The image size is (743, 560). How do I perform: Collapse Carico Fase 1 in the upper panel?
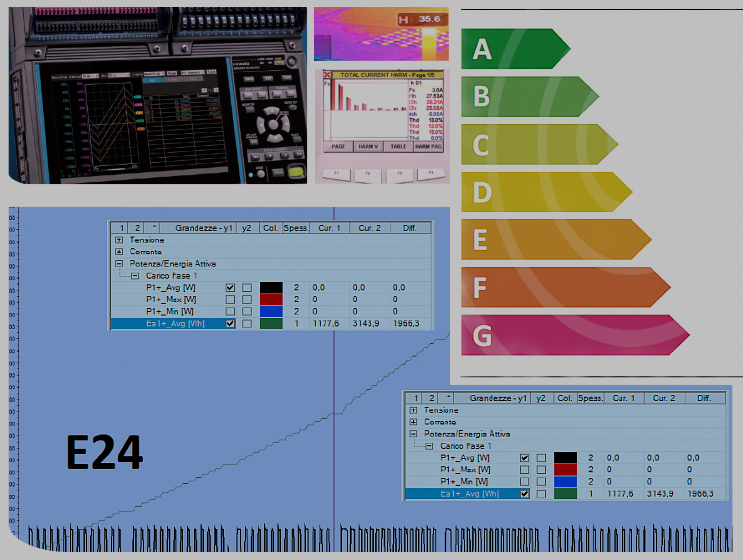coord(135,276)
